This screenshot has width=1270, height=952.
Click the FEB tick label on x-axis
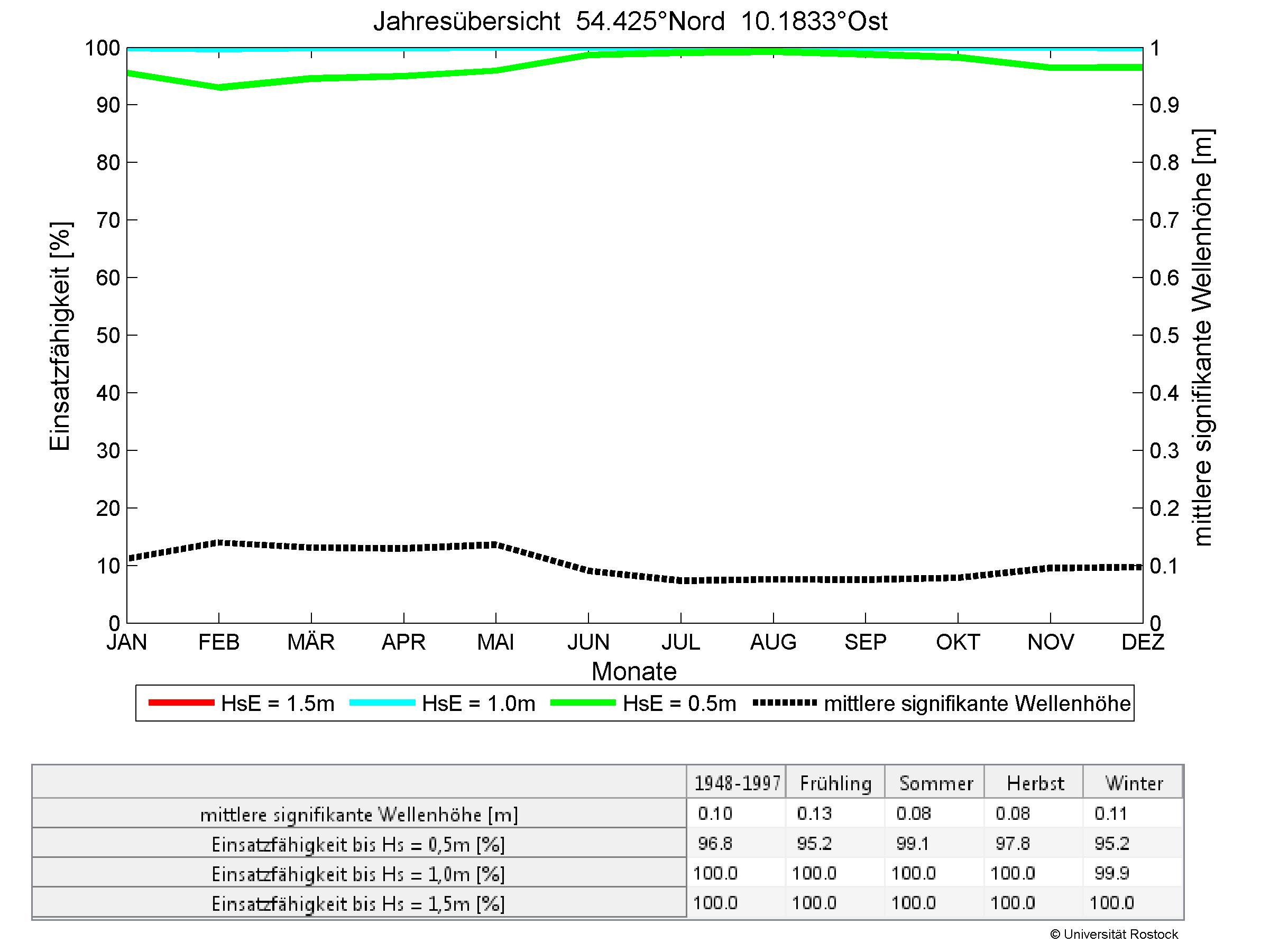(219, 642)
